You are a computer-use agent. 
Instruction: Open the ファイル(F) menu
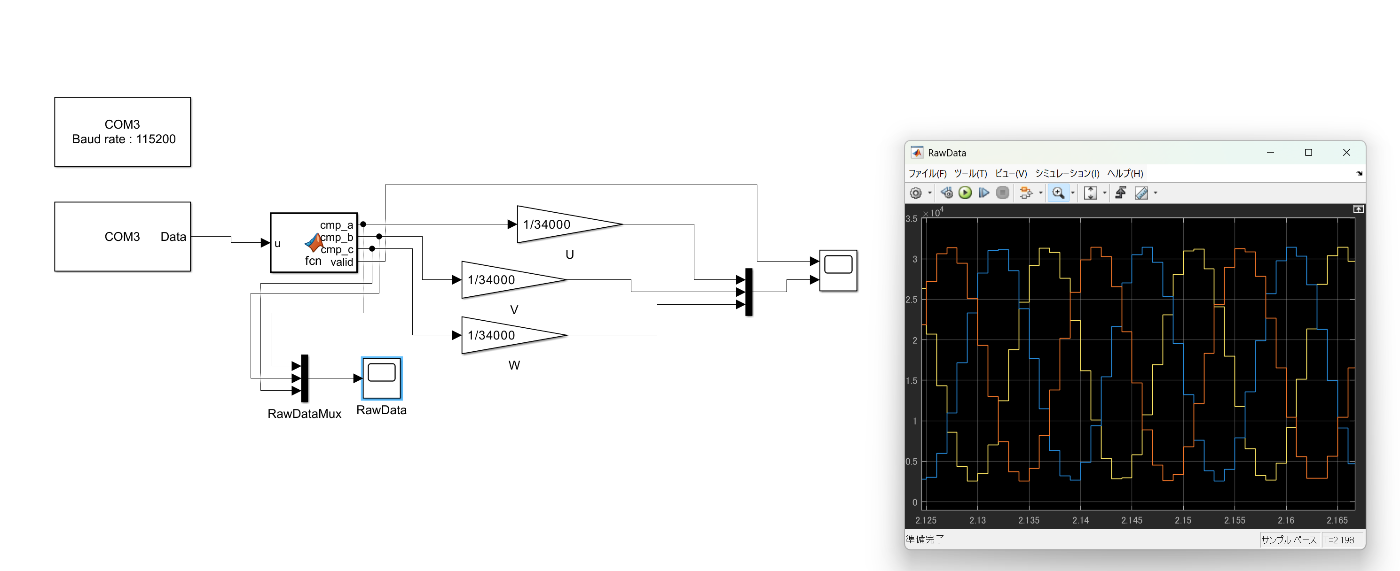coord(927,174)
